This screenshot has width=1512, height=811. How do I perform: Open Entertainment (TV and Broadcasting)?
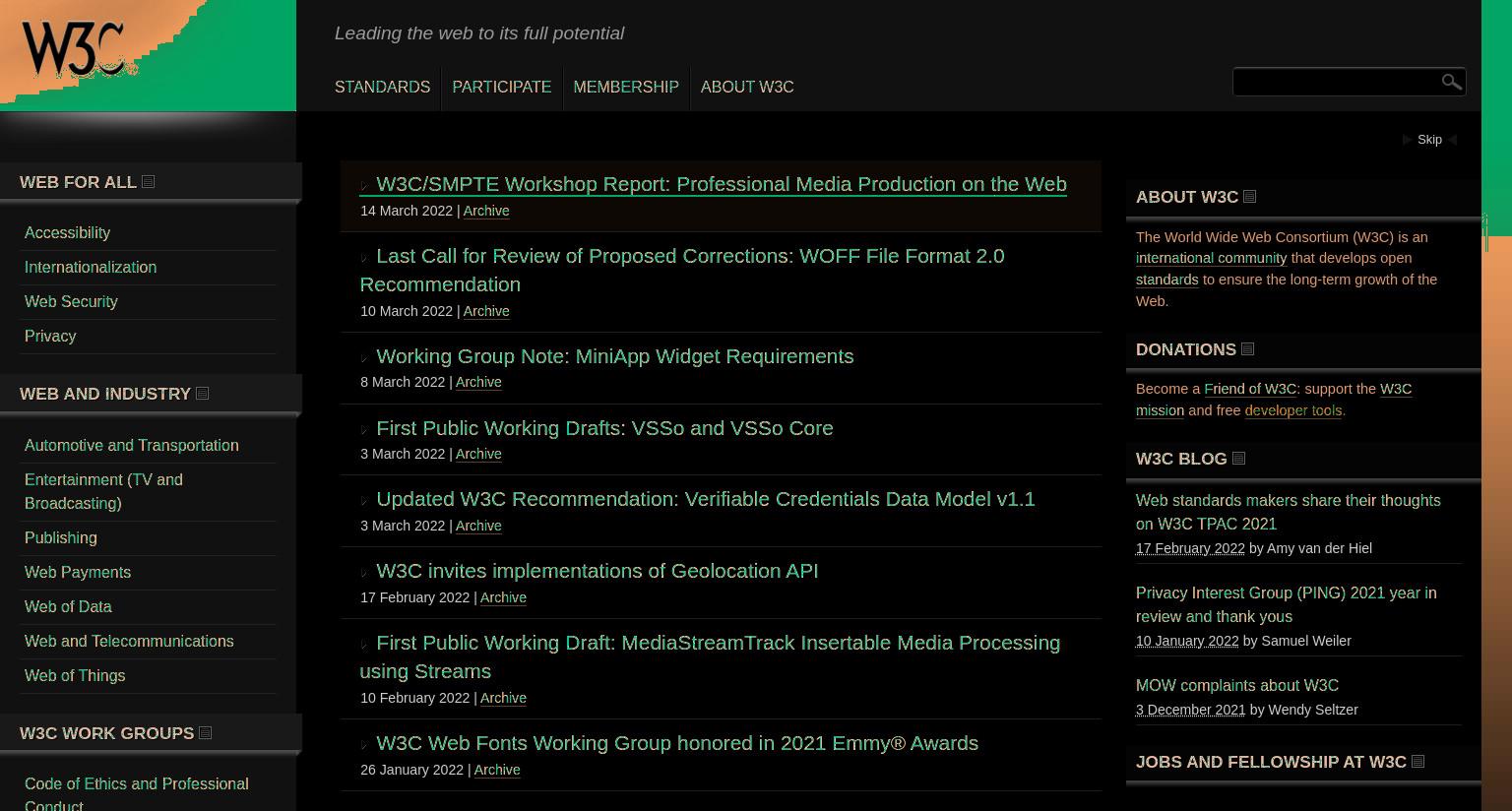103,491
